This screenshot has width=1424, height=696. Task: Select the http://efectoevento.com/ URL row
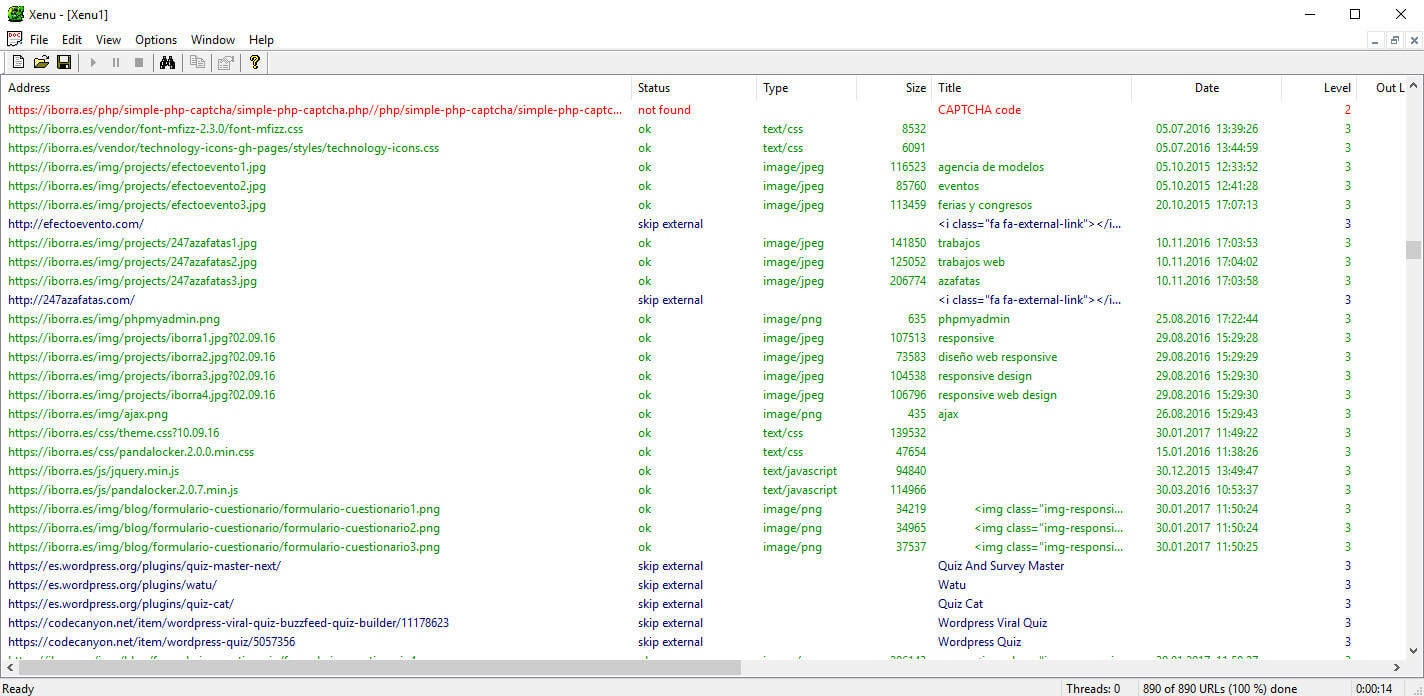click(76, 224)
